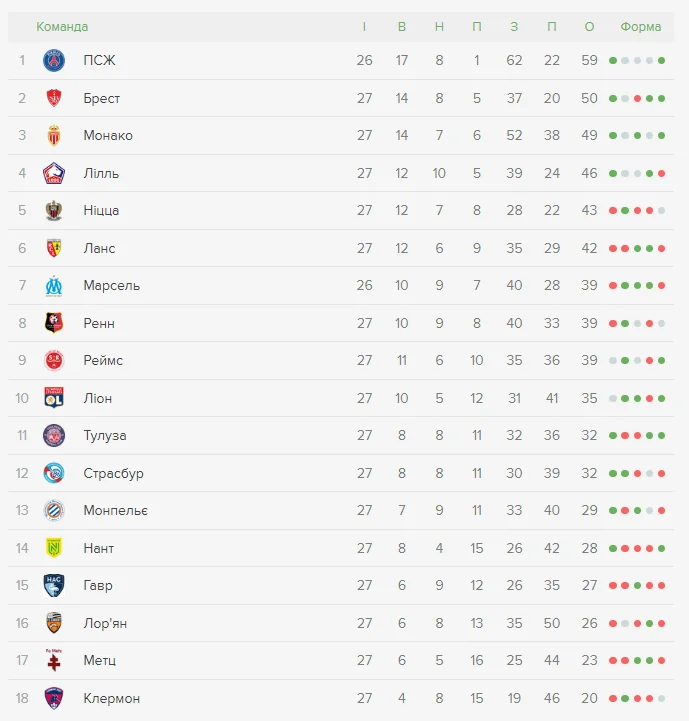Open the Ніцца team link
The width and height of the screenshot is (689, 721).
tap(101, 210)
